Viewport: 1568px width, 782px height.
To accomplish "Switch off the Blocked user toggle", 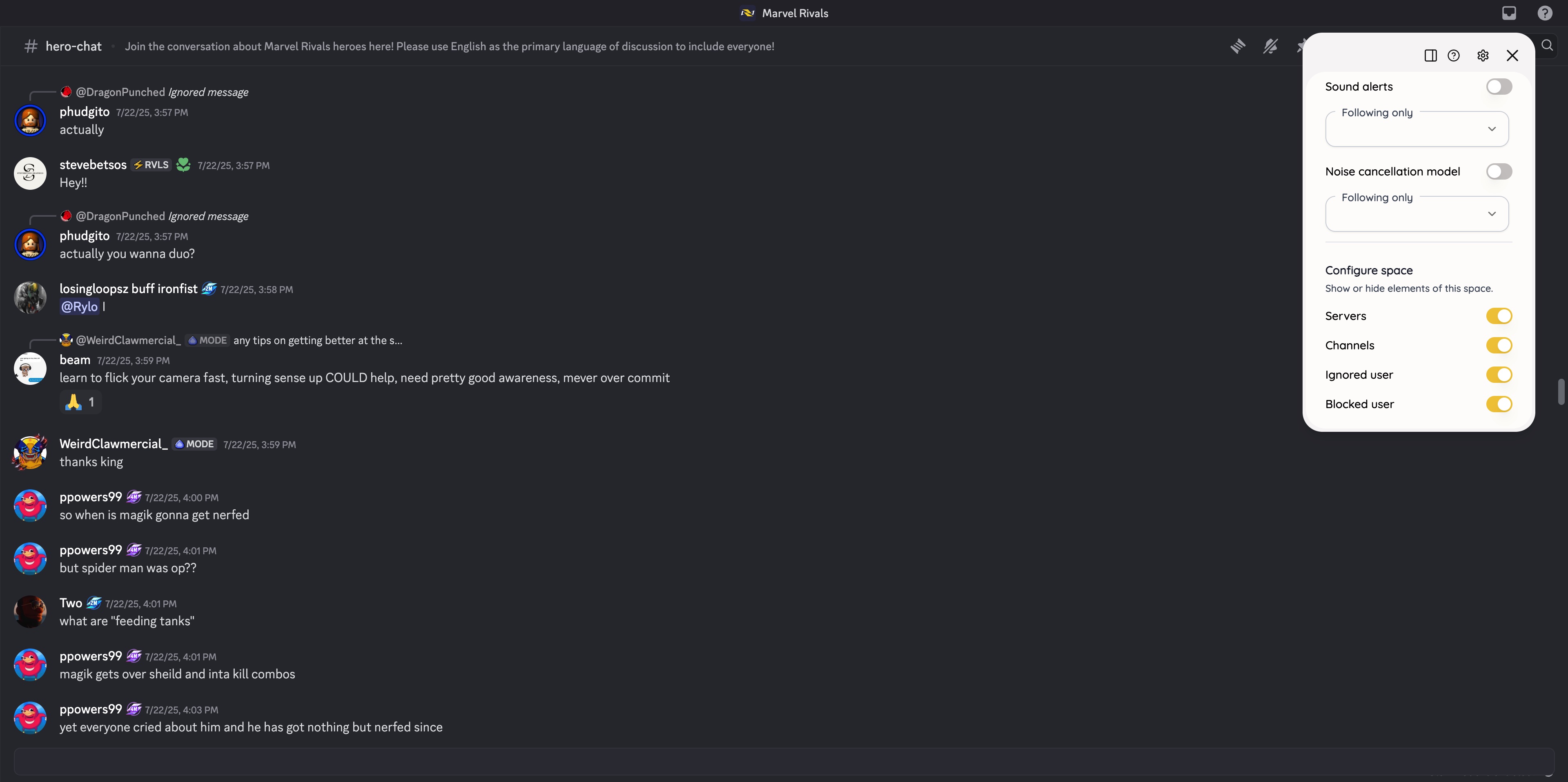I will [x=1499, y=404].
